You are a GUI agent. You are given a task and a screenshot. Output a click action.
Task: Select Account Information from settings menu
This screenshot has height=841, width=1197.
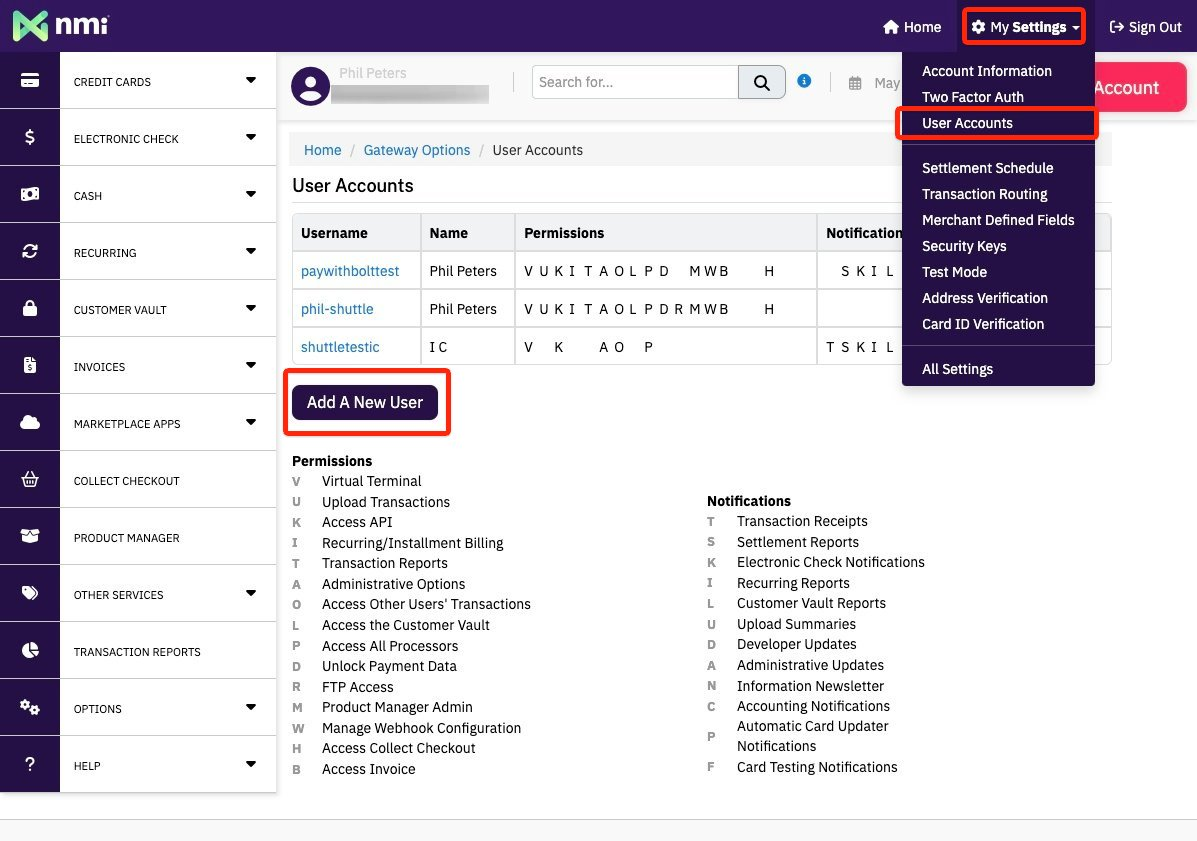pyautogui.click(x=986, y=71)
